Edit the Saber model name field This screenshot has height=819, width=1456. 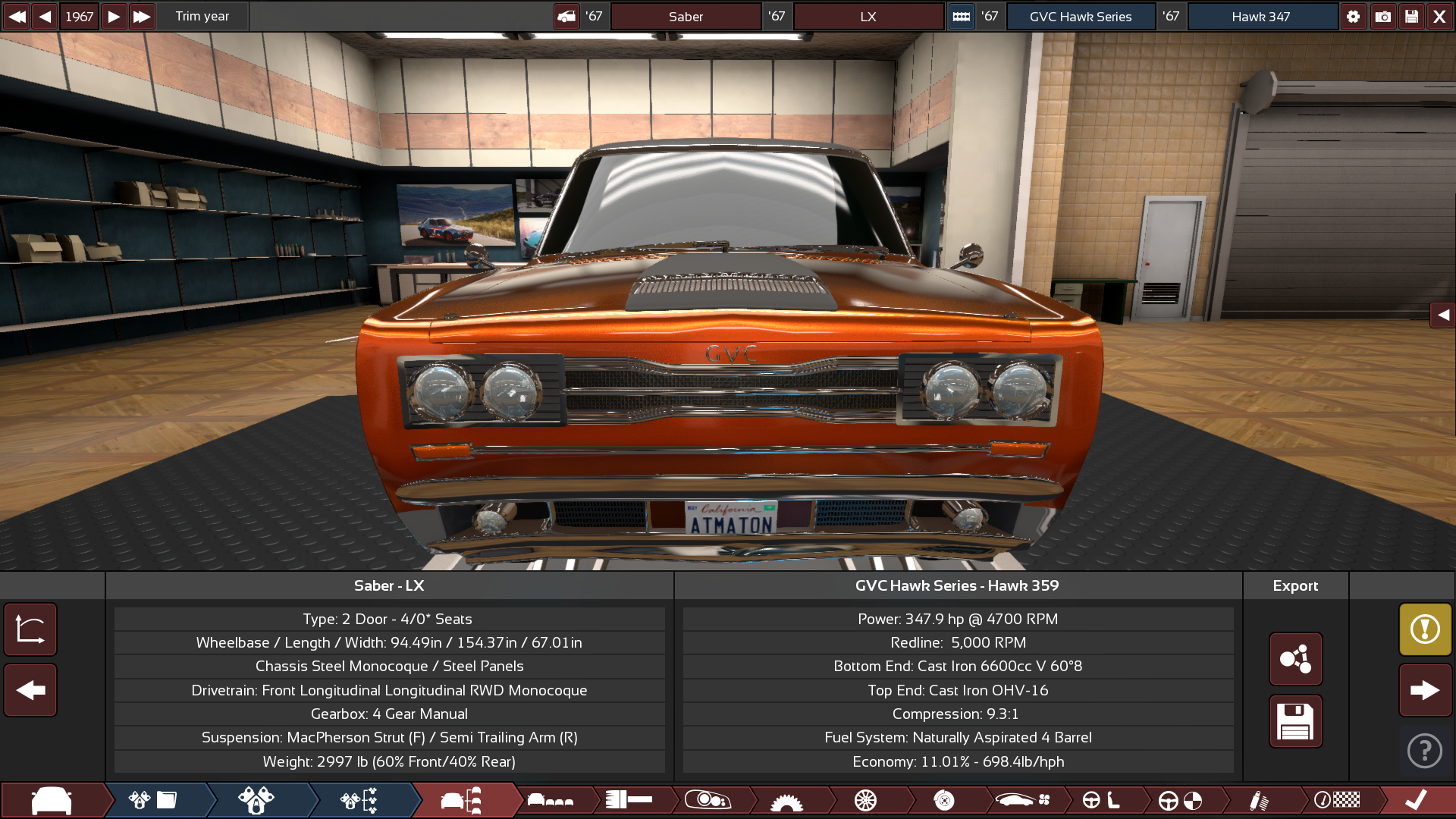[x=686, y=16]
